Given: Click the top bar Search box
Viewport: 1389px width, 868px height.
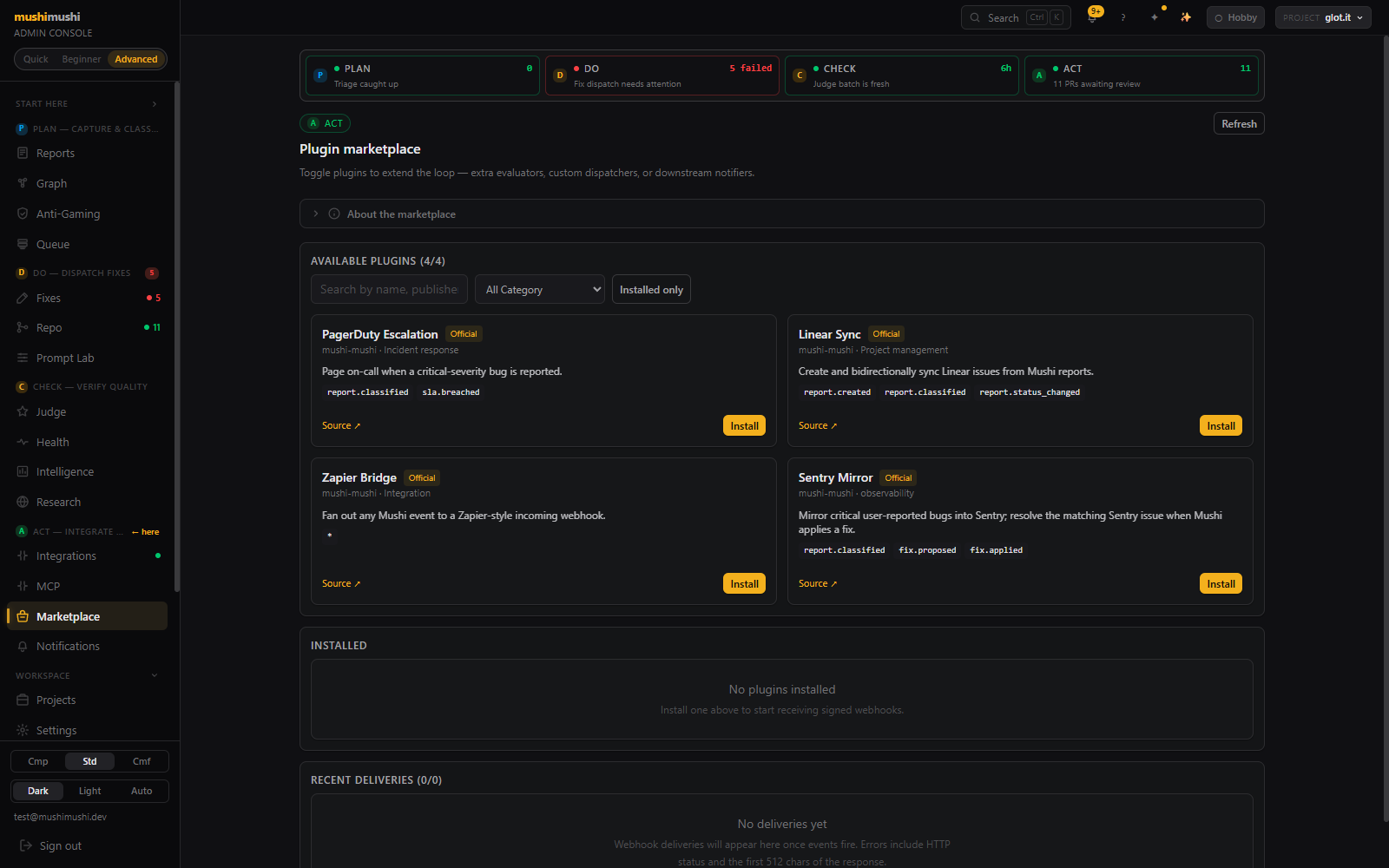Looking at the screenshot, I should pyautogui.click(x=1016, y=17).
